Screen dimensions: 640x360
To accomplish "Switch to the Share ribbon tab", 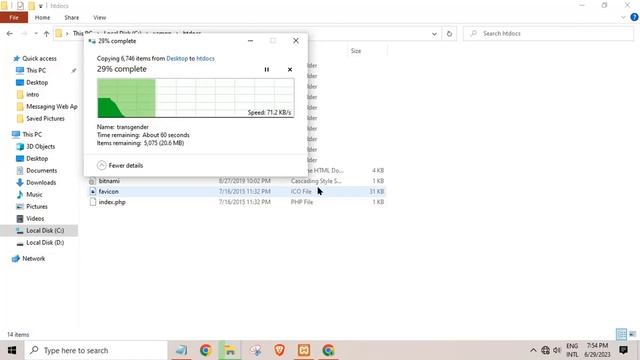I will click(71, 18).
